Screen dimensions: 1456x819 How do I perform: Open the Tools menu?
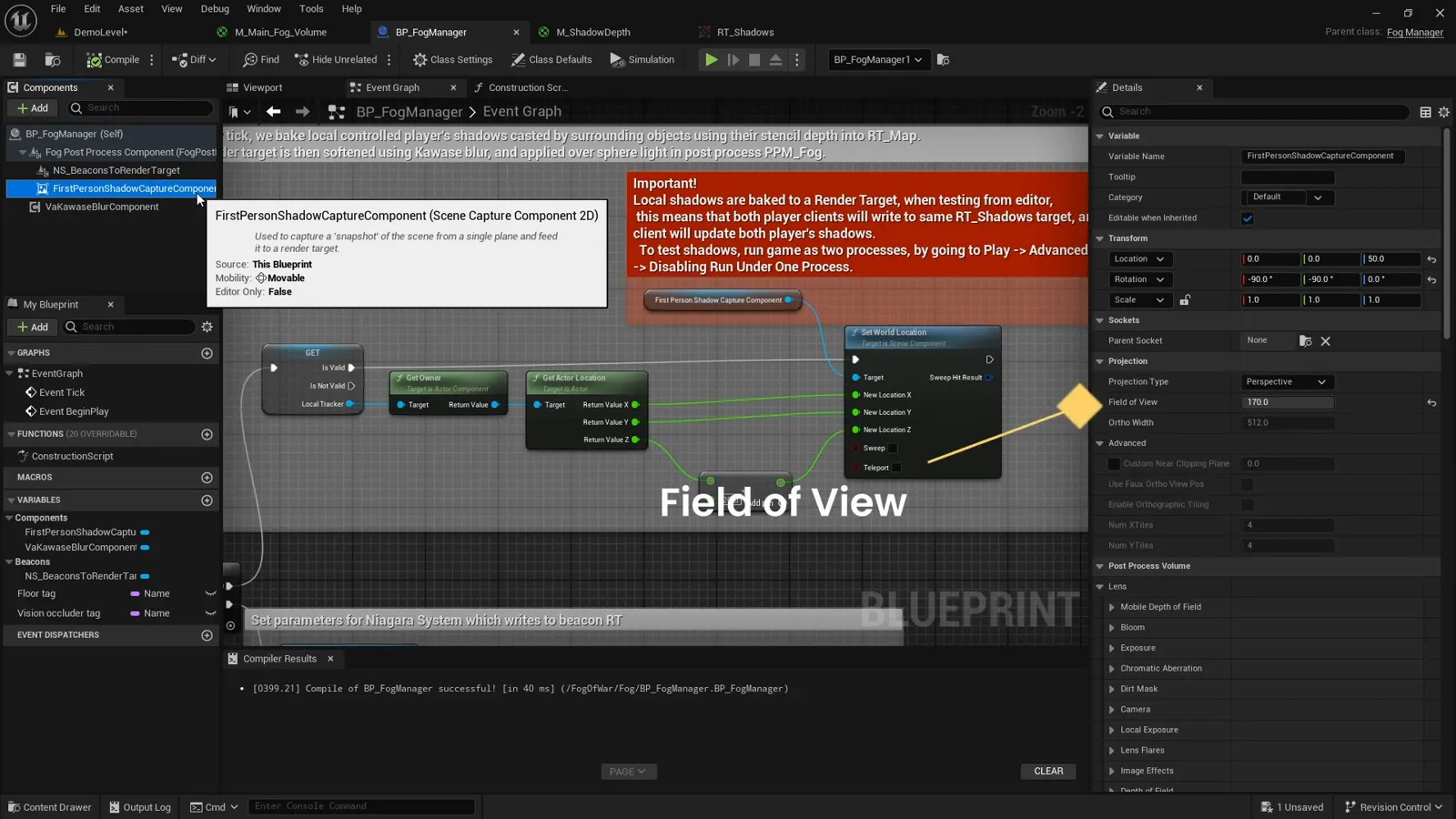click(x=311, y=9)
